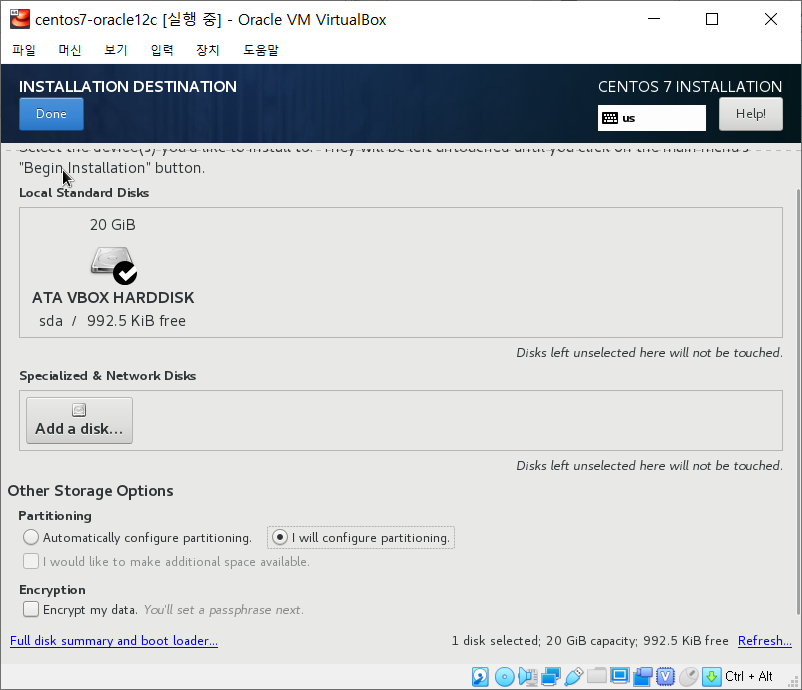Select Automatically configure partitioning radio button
802x690 pixels.
(31, 537)
